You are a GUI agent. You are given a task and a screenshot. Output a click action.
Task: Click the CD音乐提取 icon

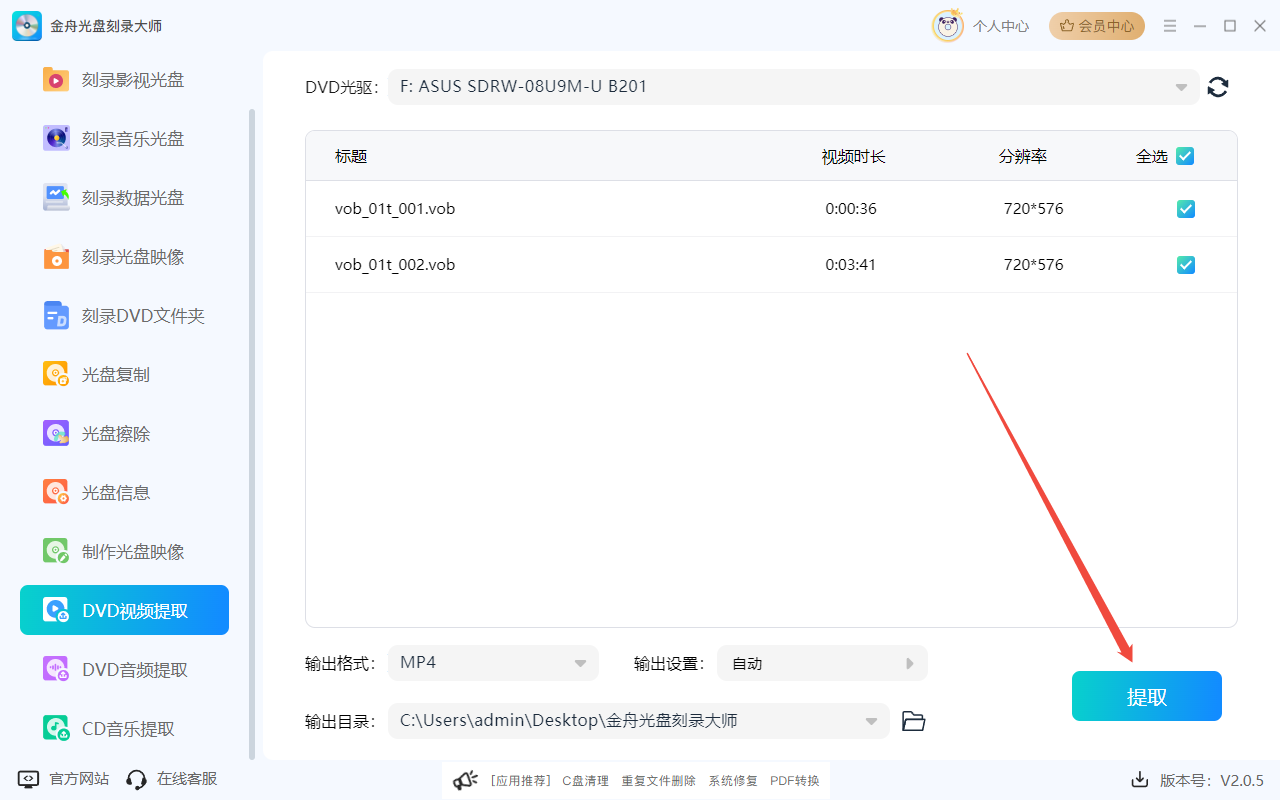coord(56,729)
